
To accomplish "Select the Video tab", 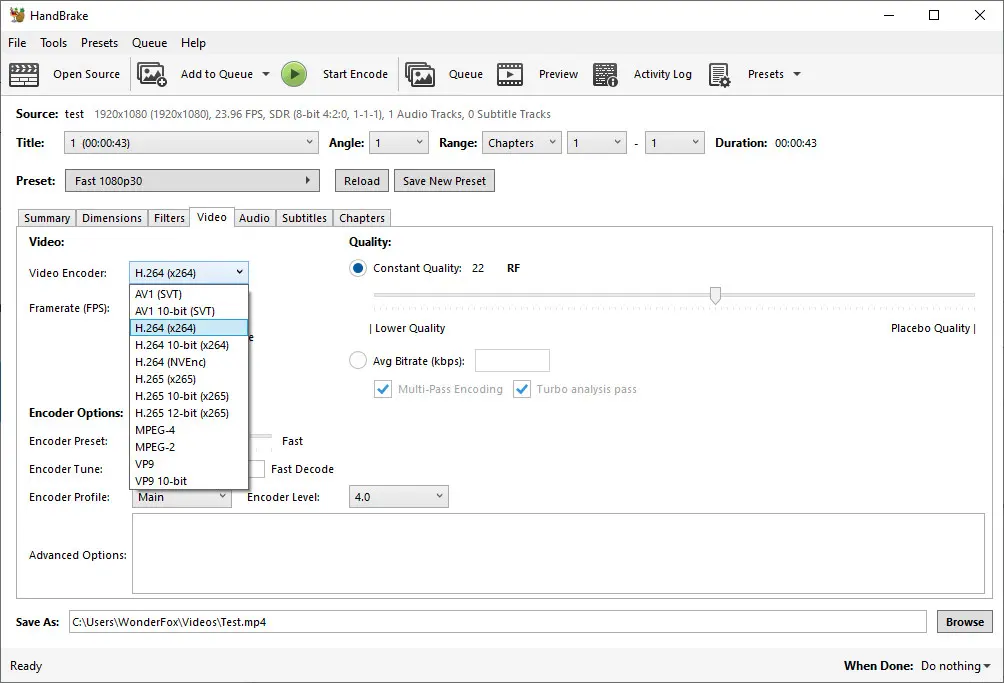I will 212,217.
